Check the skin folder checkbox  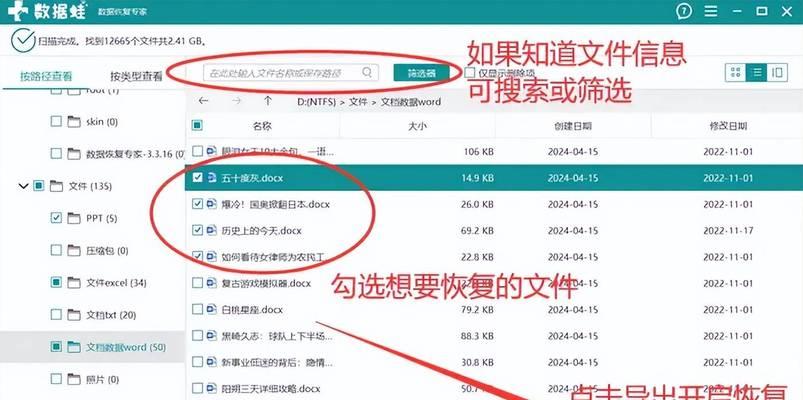point(56,122)
